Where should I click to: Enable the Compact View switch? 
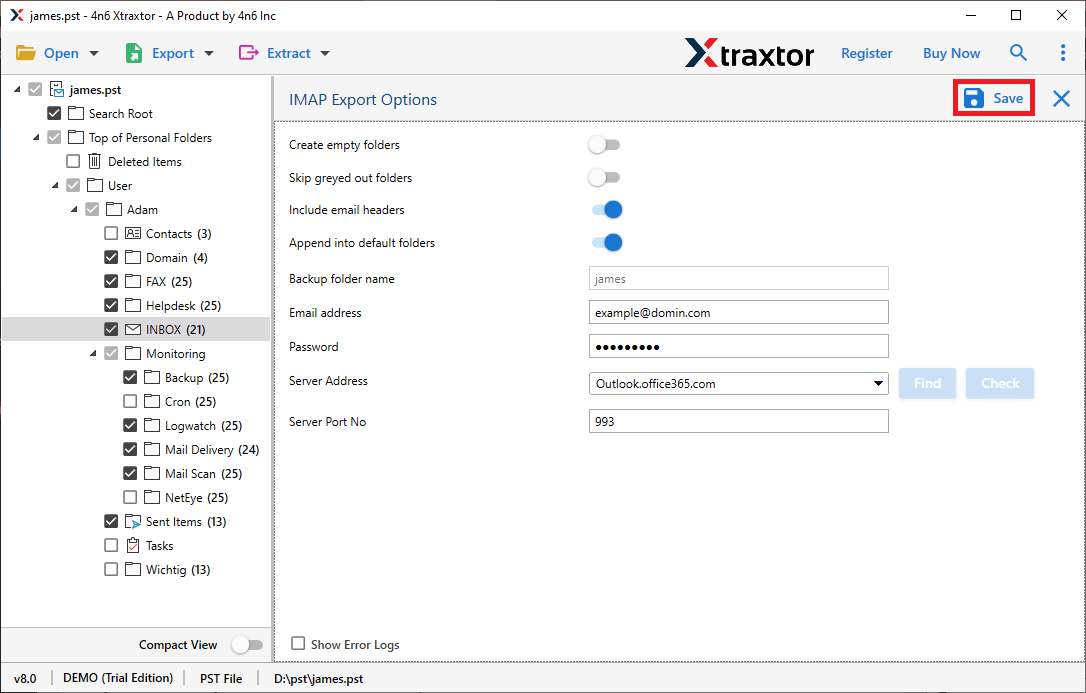(x=247, y=645)
